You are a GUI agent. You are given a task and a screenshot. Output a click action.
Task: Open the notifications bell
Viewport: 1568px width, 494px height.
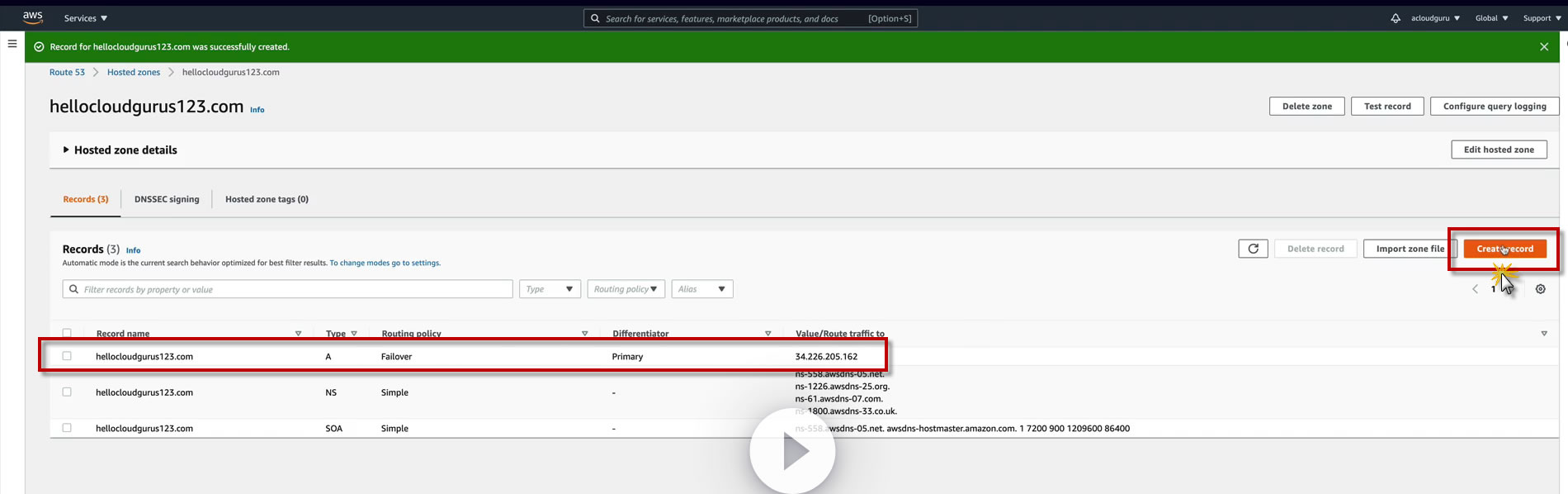pyautogui.click(x=1396, y=18)
